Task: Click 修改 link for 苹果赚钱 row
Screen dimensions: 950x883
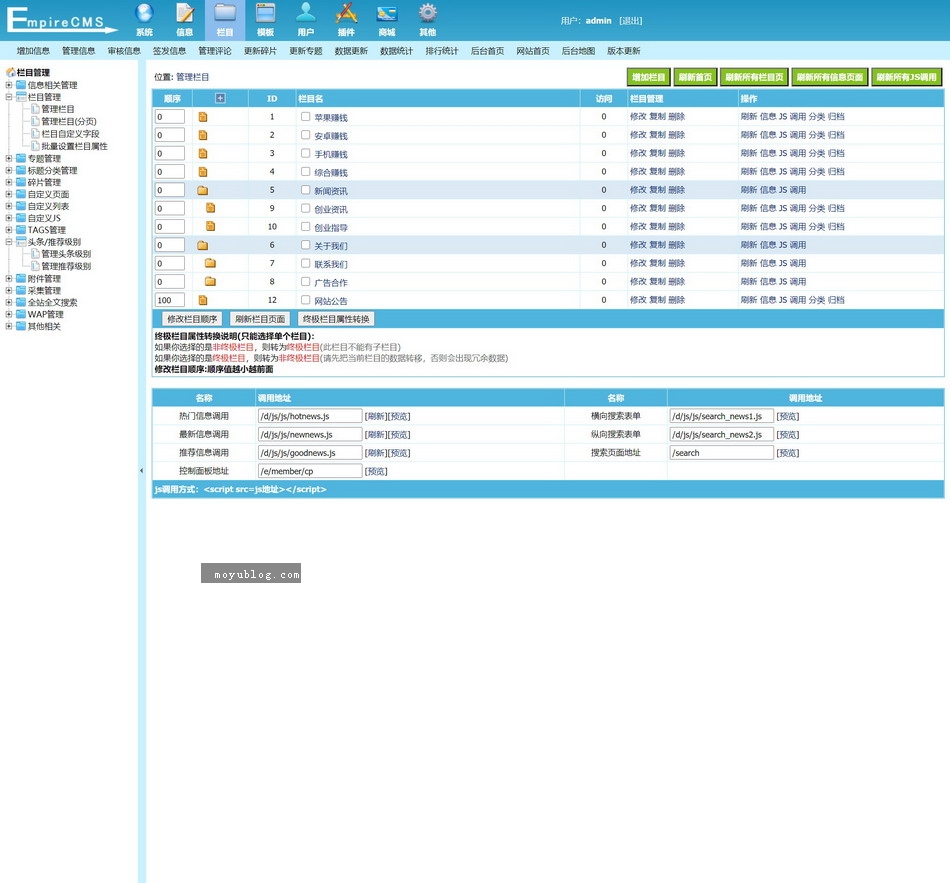Action: pyautogui.click(x=638, y=116)
